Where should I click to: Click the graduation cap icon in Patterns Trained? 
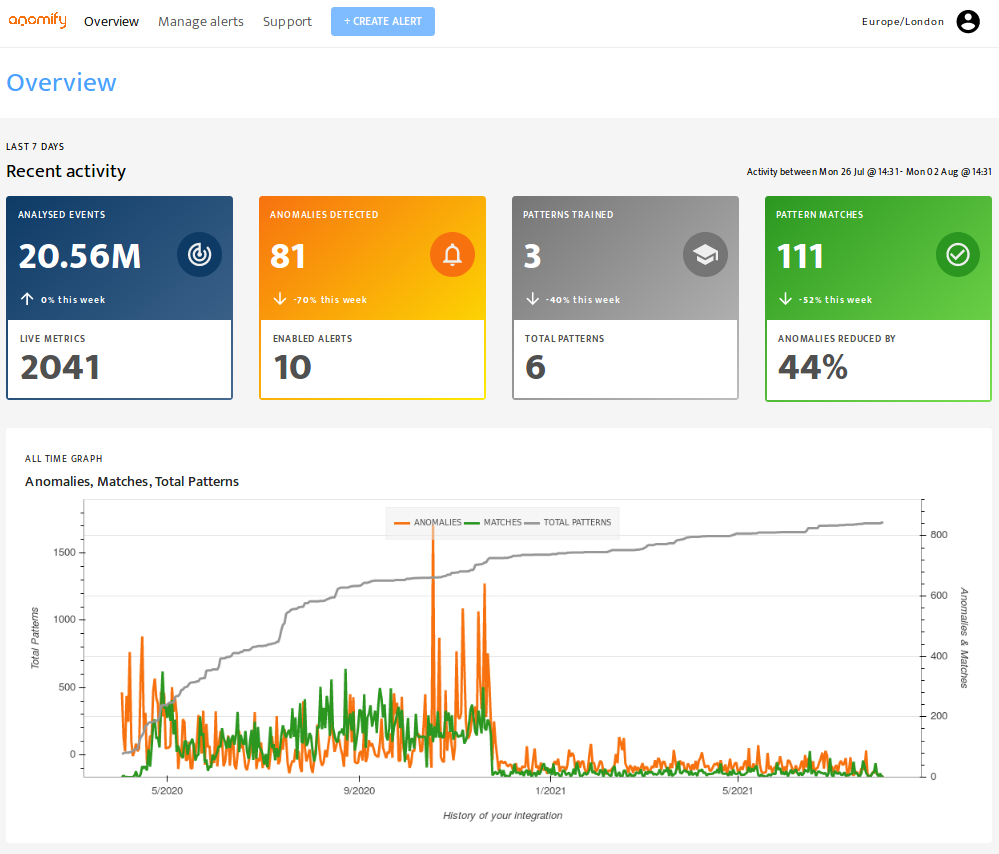705,254
